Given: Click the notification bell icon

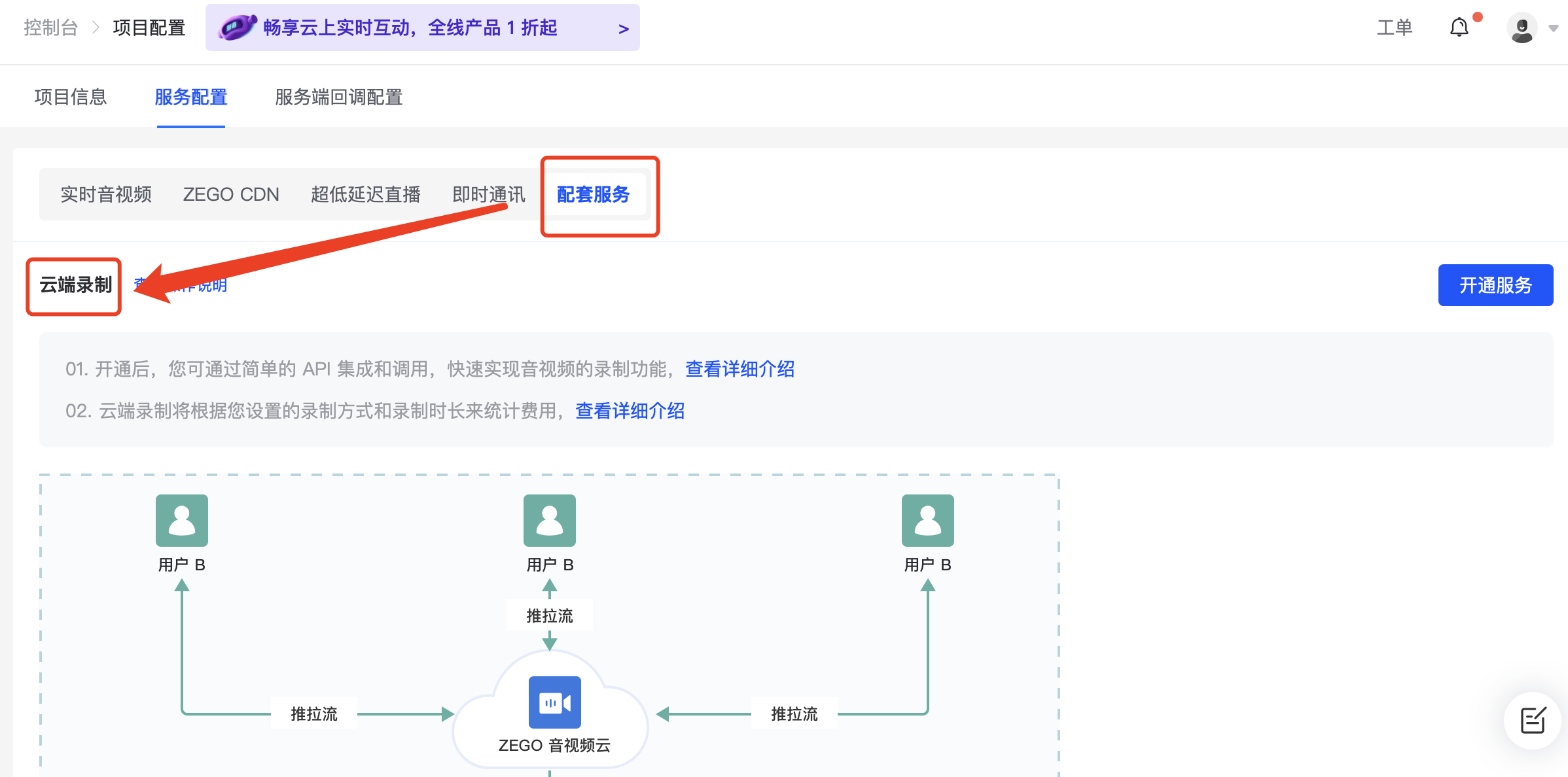Looking at the screenshot, I should click(1459, 27).
